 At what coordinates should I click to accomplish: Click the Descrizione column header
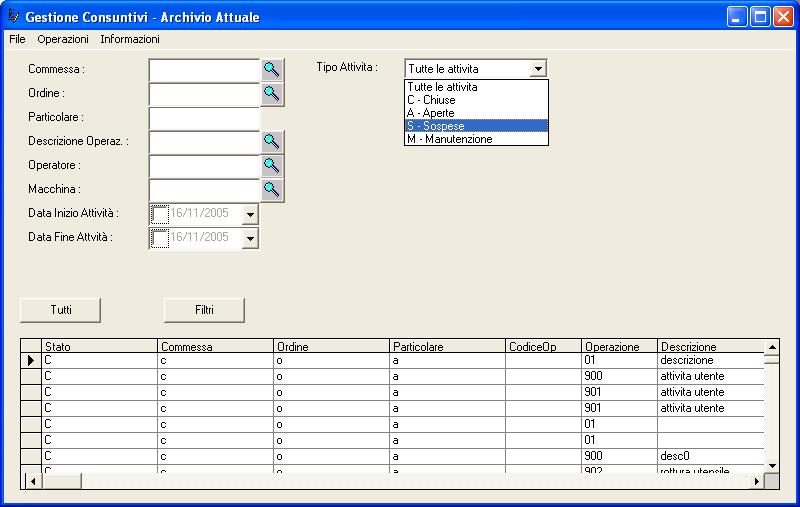click(x=711, y=346)
